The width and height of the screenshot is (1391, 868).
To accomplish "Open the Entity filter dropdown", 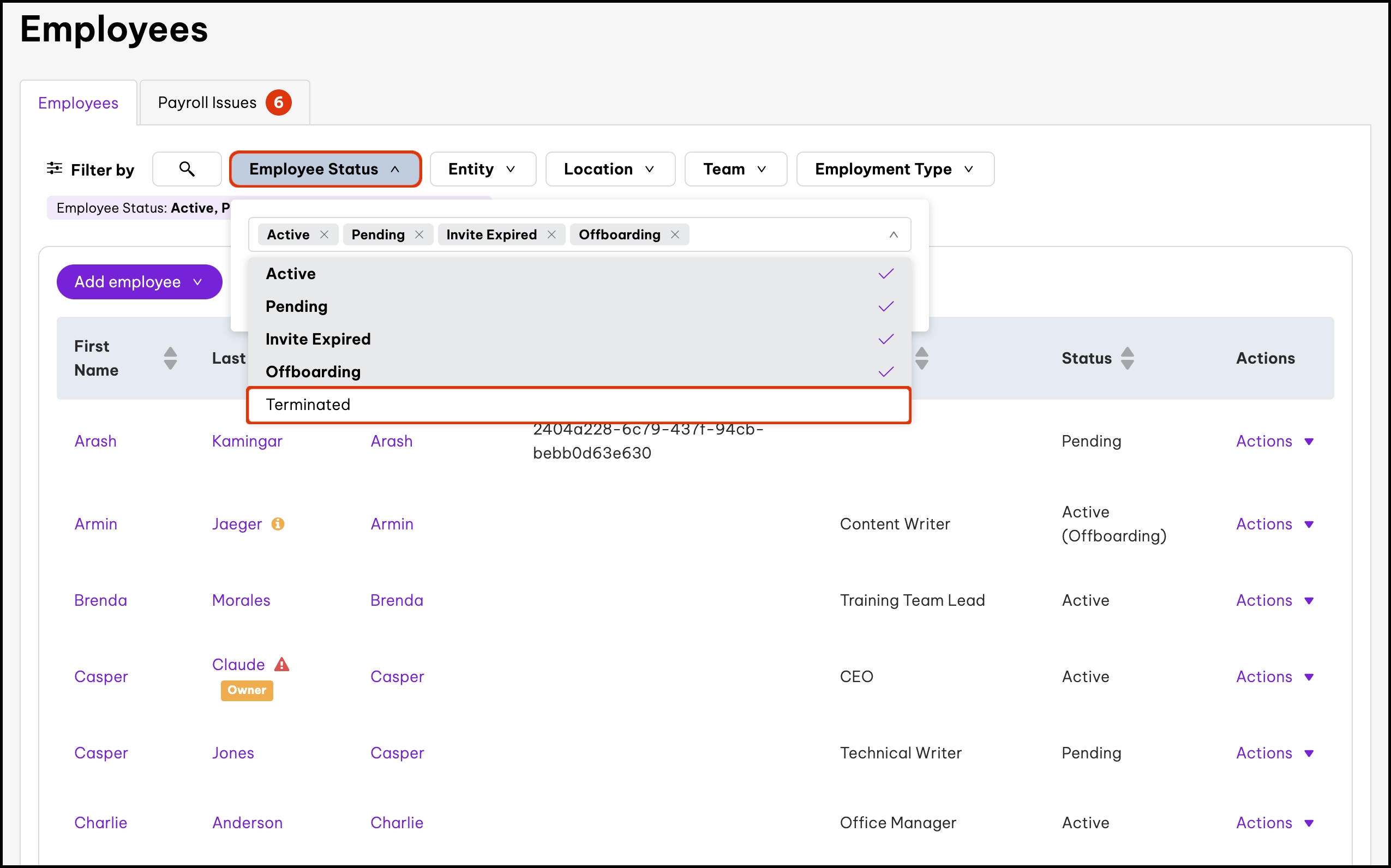I will [482, 169].
